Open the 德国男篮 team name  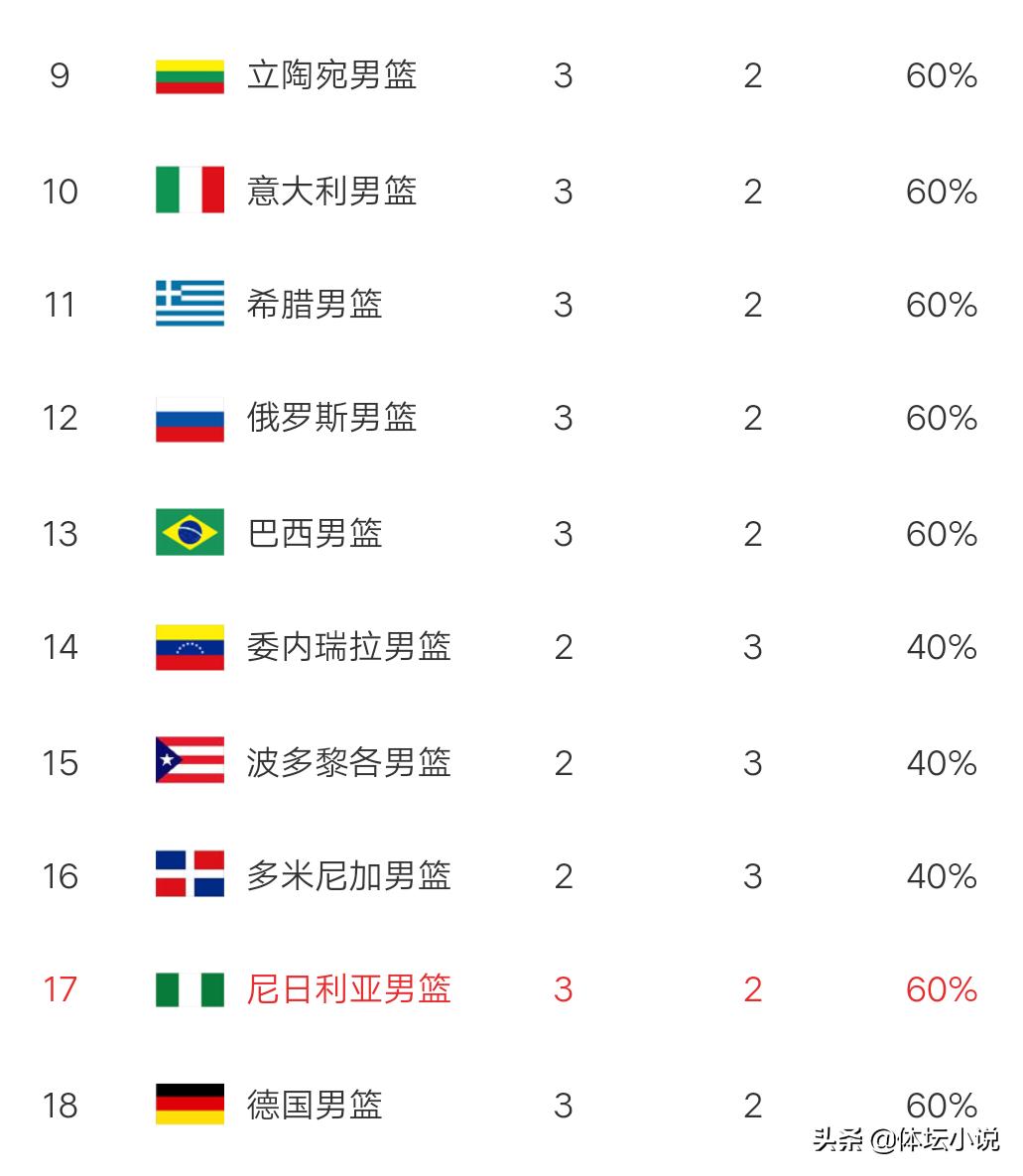[x=315, y=1105]
